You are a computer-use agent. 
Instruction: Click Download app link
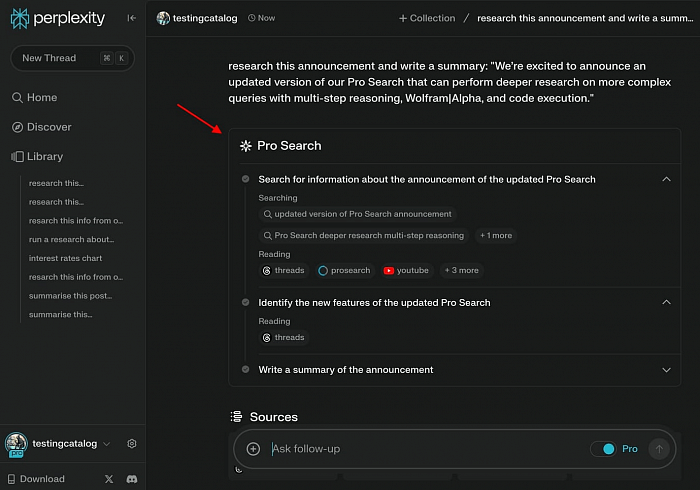[36, 479]
